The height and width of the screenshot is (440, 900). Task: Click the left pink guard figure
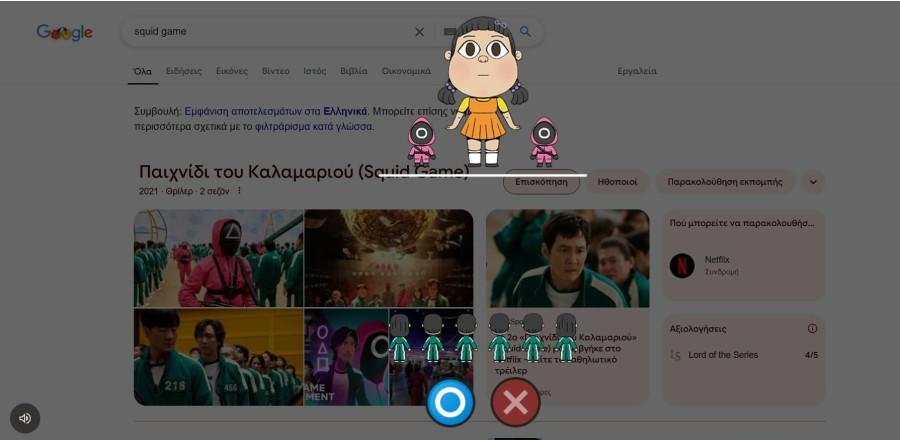coord(422,141)
